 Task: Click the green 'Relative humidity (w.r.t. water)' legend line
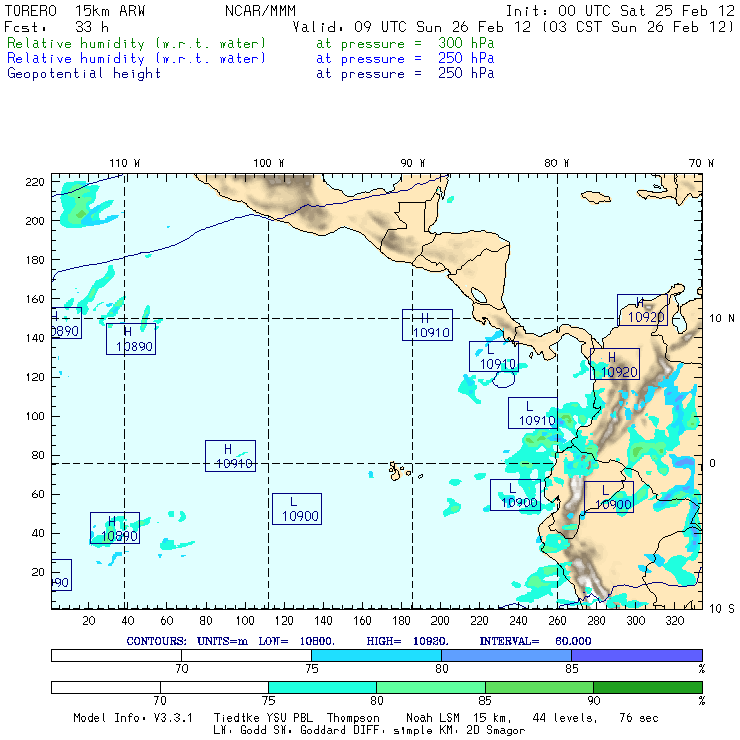click(x=136, y=43)
